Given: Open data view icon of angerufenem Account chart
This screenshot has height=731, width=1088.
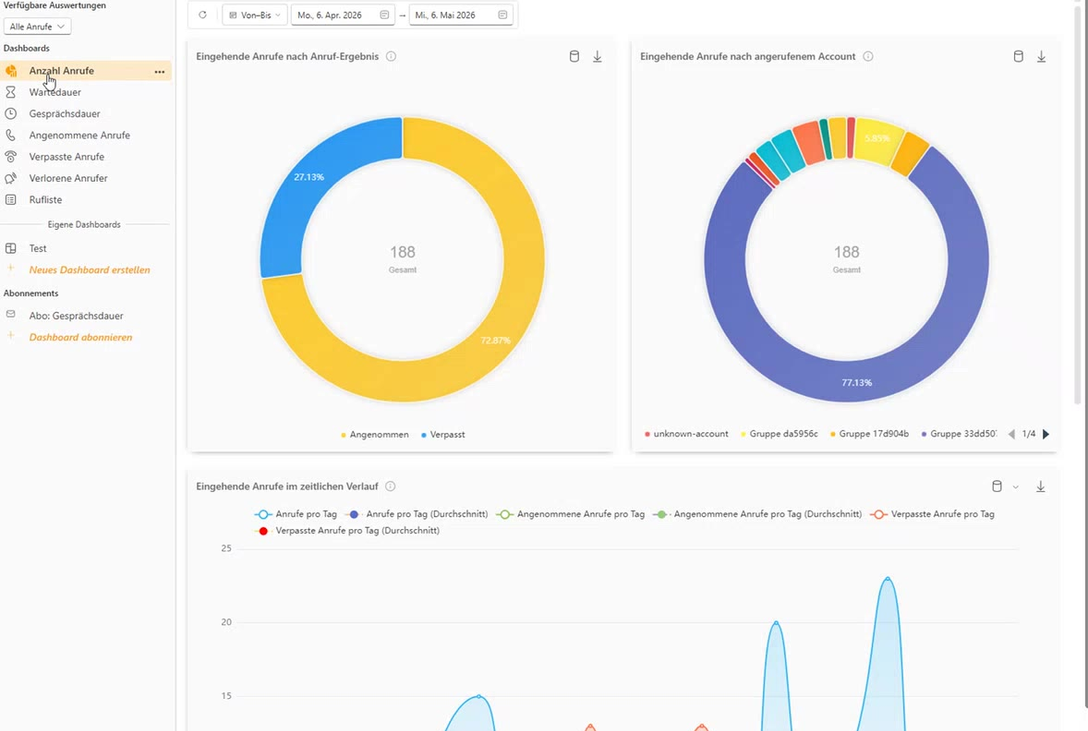Looking at the screenshot, I should tap(1018, 57).
